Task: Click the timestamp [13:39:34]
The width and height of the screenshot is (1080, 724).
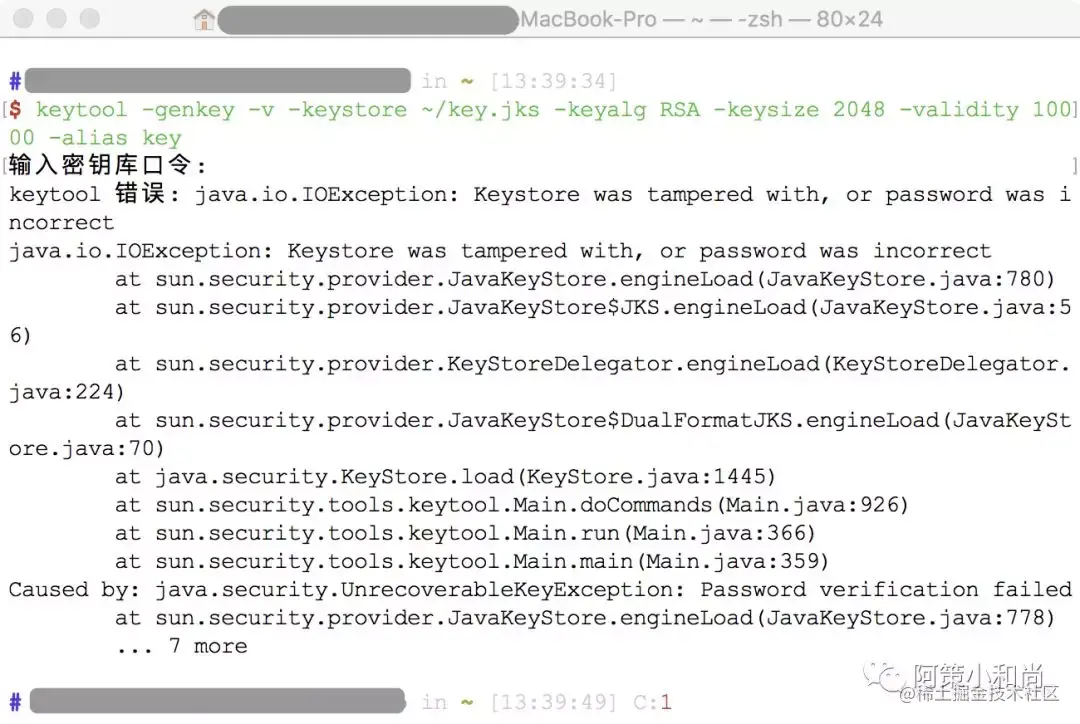Action: tap(554, 80)
